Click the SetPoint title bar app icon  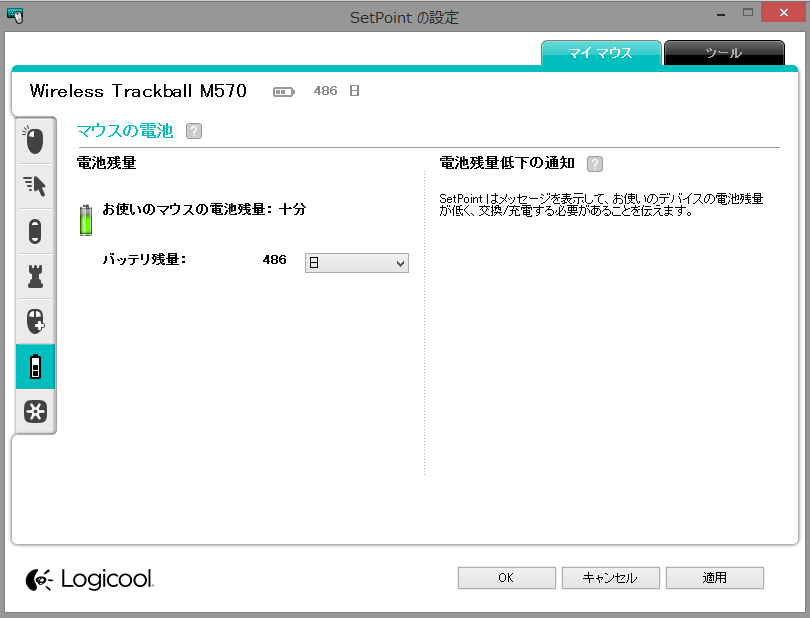[x=15, y=15]
